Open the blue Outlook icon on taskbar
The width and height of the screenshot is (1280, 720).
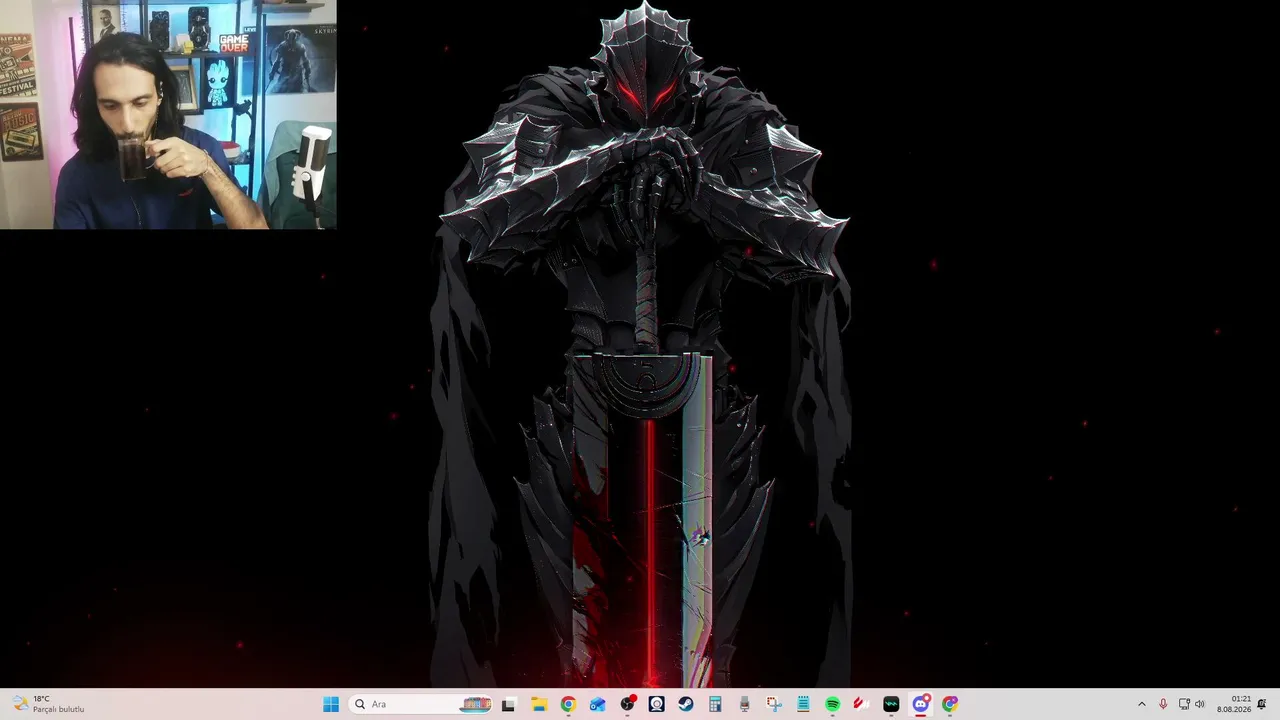[x=597, y=704]
